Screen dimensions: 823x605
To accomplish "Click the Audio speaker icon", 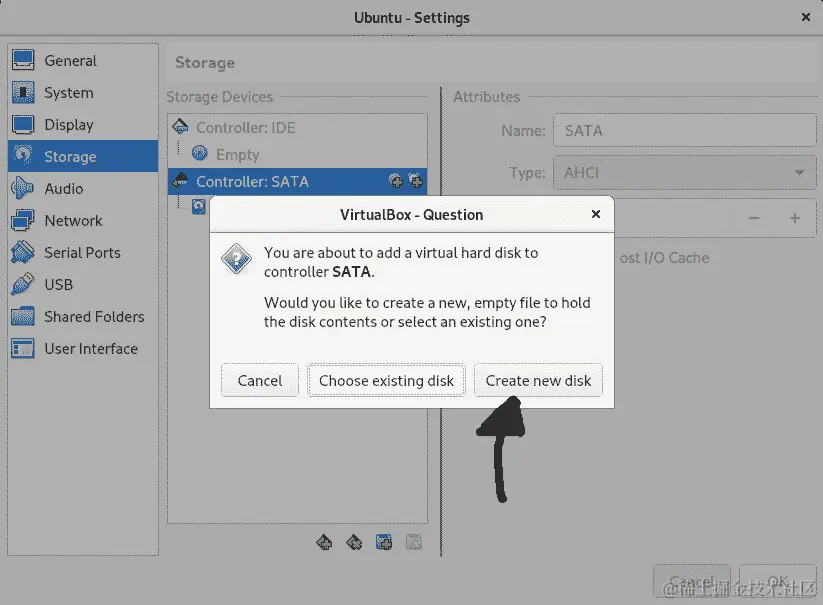I will pyautogui.click(x=22, y=188).
